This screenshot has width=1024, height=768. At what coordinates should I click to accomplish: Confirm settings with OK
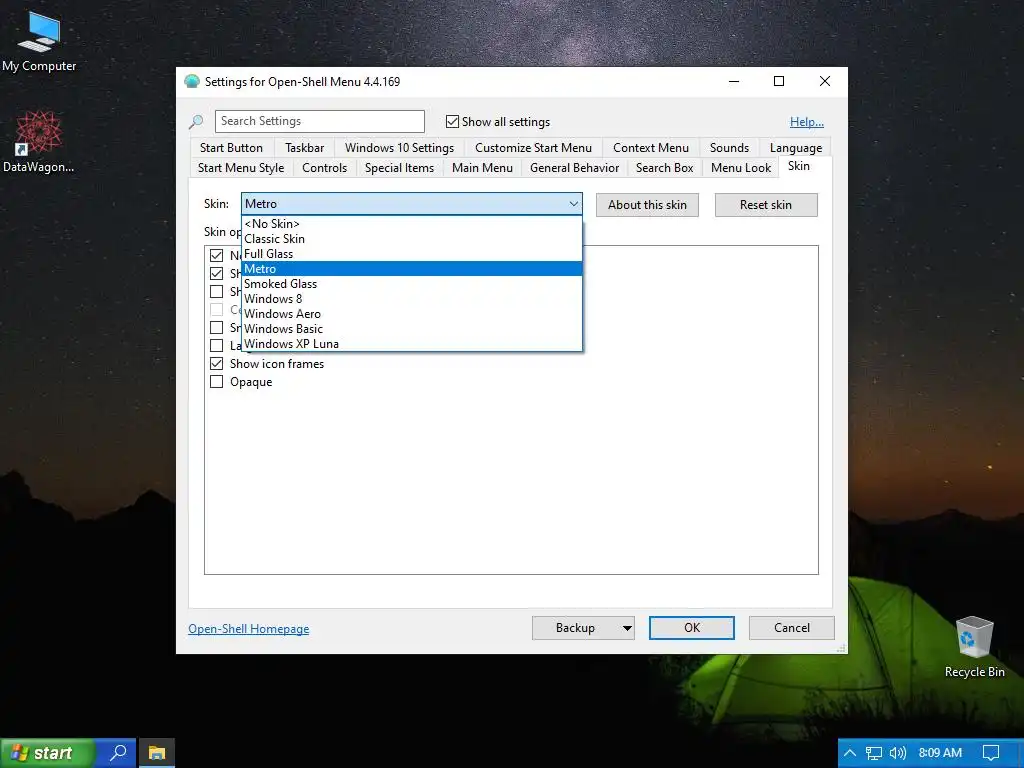coord(692,628)
